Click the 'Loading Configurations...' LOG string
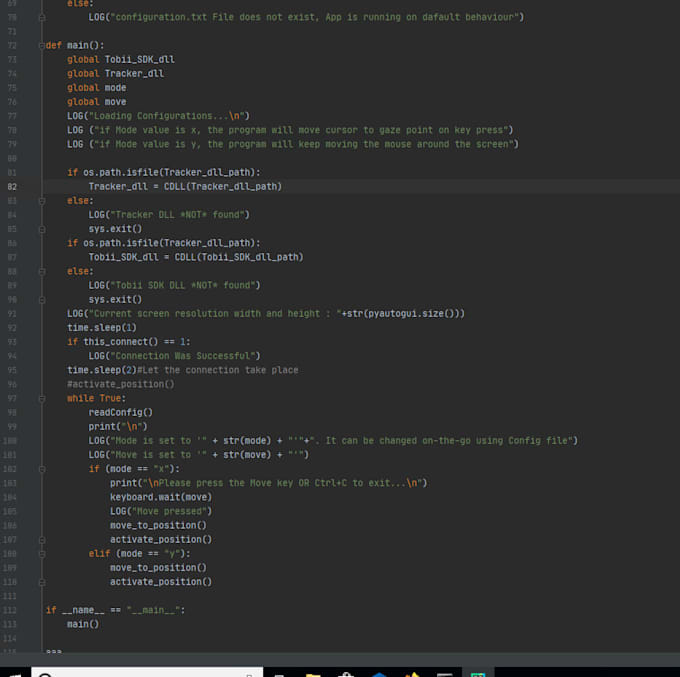This screenshot has height=677, width=680. click(167, 116)
